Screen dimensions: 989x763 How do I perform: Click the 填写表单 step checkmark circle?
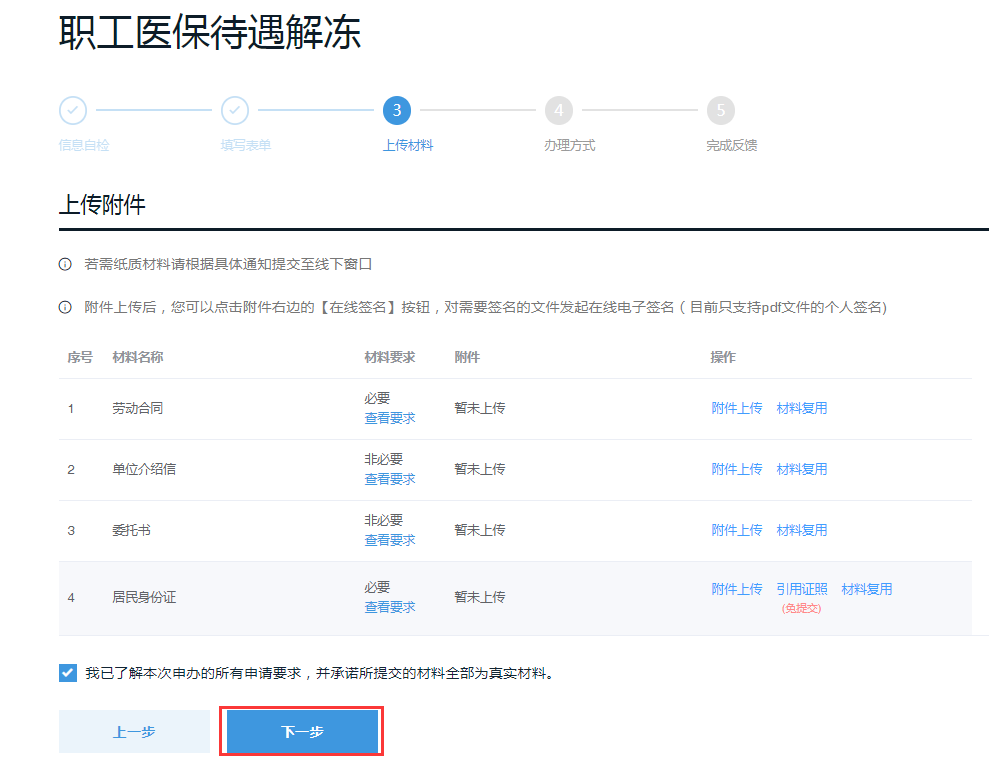coord(235,110)
